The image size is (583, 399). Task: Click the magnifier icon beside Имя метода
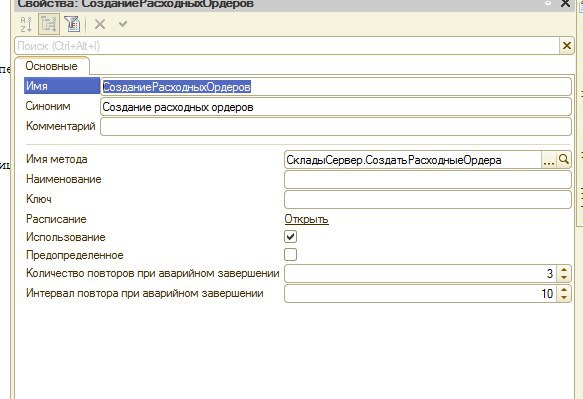click(x=564, y=160)
